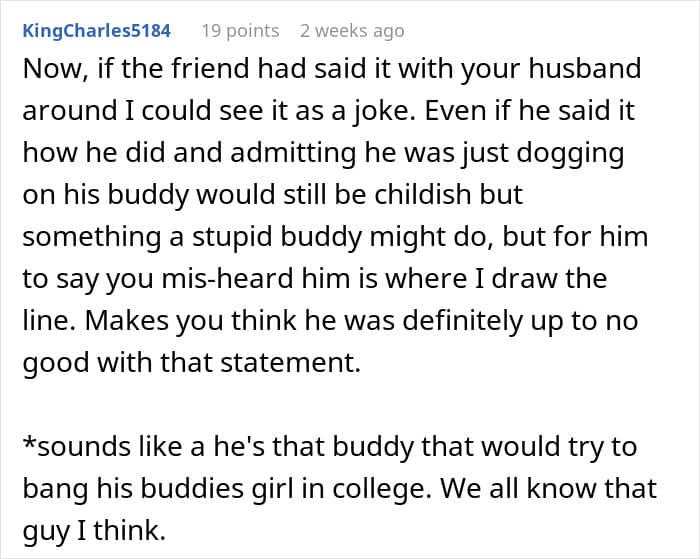
Task: Click the 2 weeks ago timestamp
Action: coord(352,31)
